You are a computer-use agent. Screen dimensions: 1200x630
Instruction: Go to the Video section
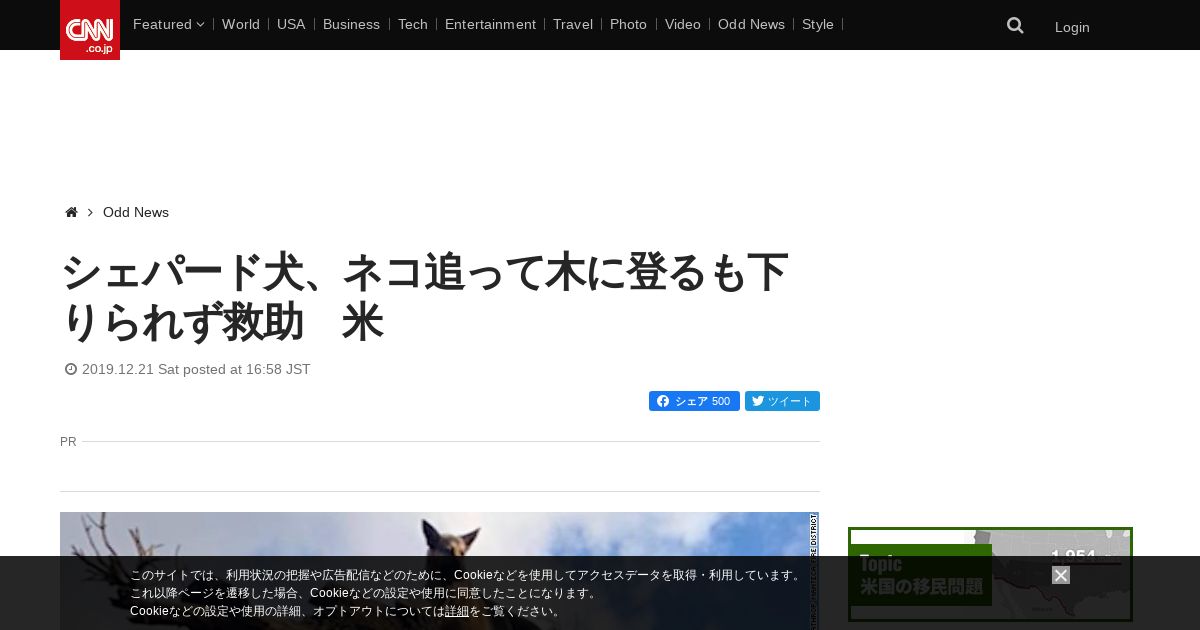point(683,24)
